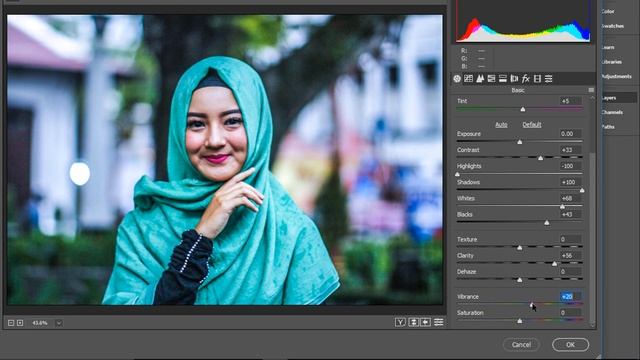
Task: Open the HSL Adjustments panel icon
Action: (491, 78)
